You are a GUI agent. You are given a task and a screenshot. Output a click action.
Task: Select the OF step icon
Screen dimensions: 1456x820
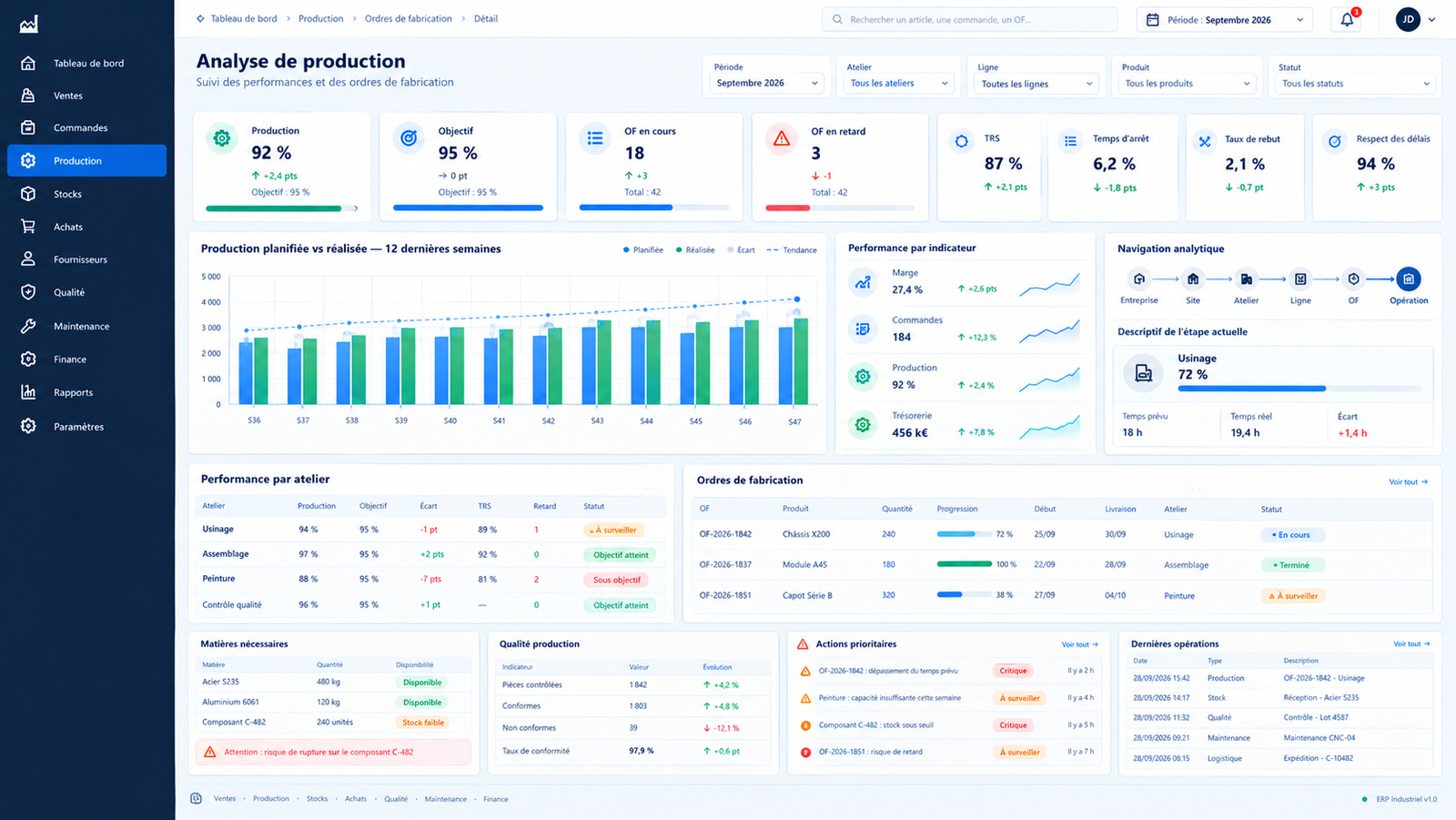[x=1353, y=278]
